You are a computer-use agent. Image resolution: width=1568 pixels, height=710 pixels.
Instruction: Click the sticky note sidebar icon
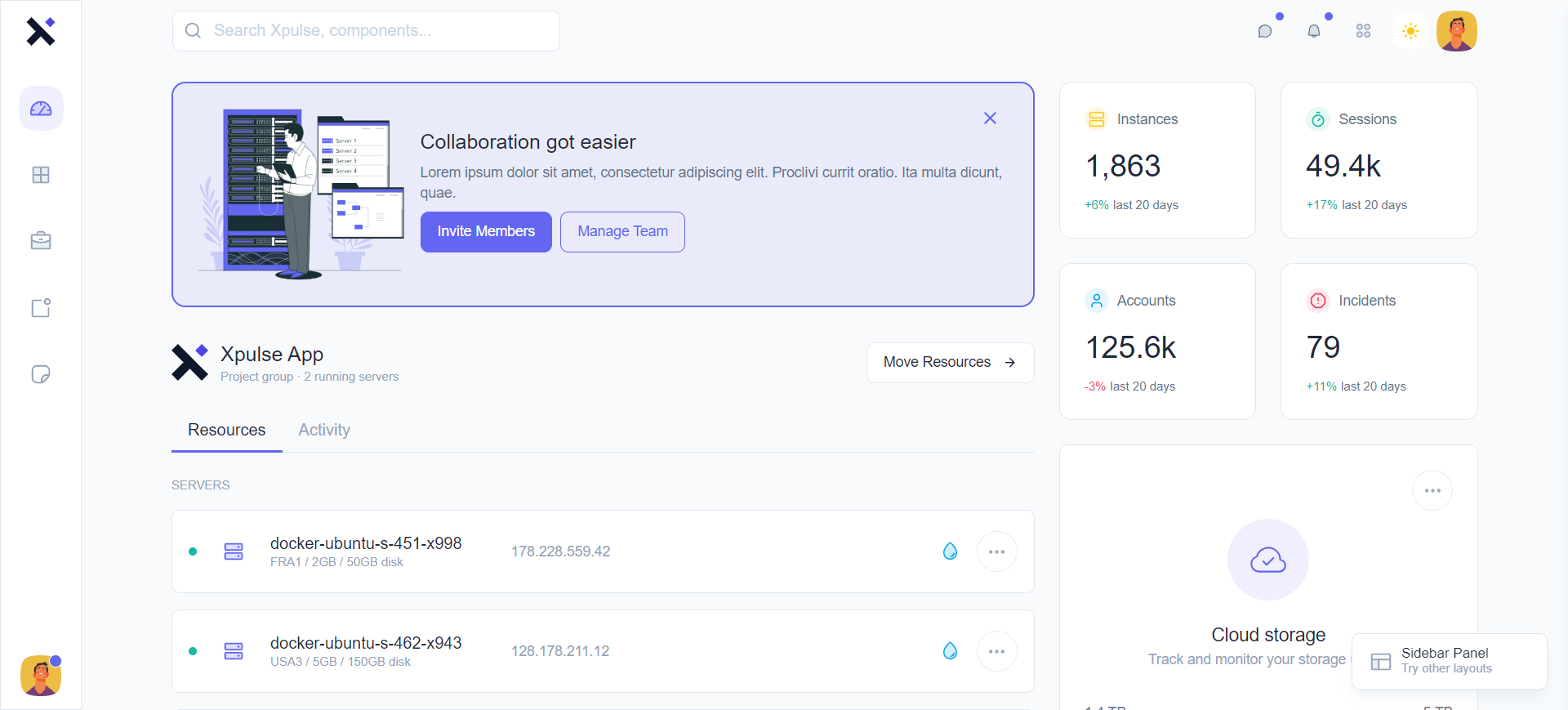click(x=41, y=374)
